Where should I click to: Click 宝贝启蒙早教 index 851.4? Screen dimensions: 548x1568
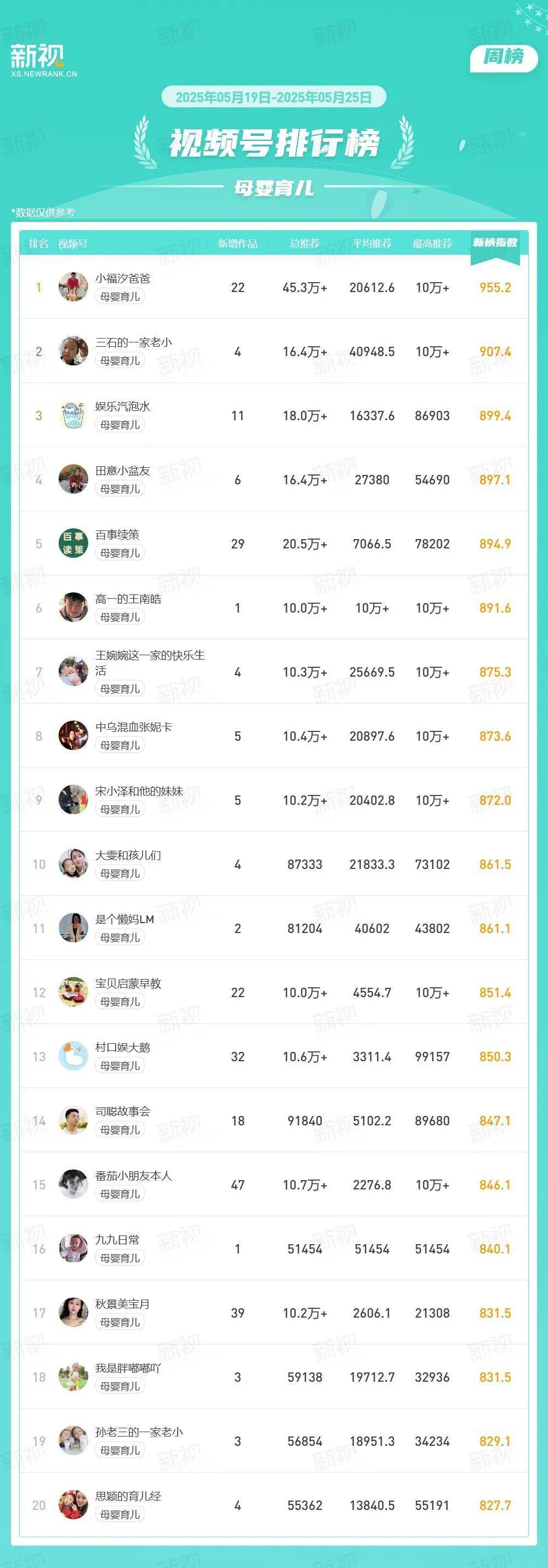[x=495, y=992]
